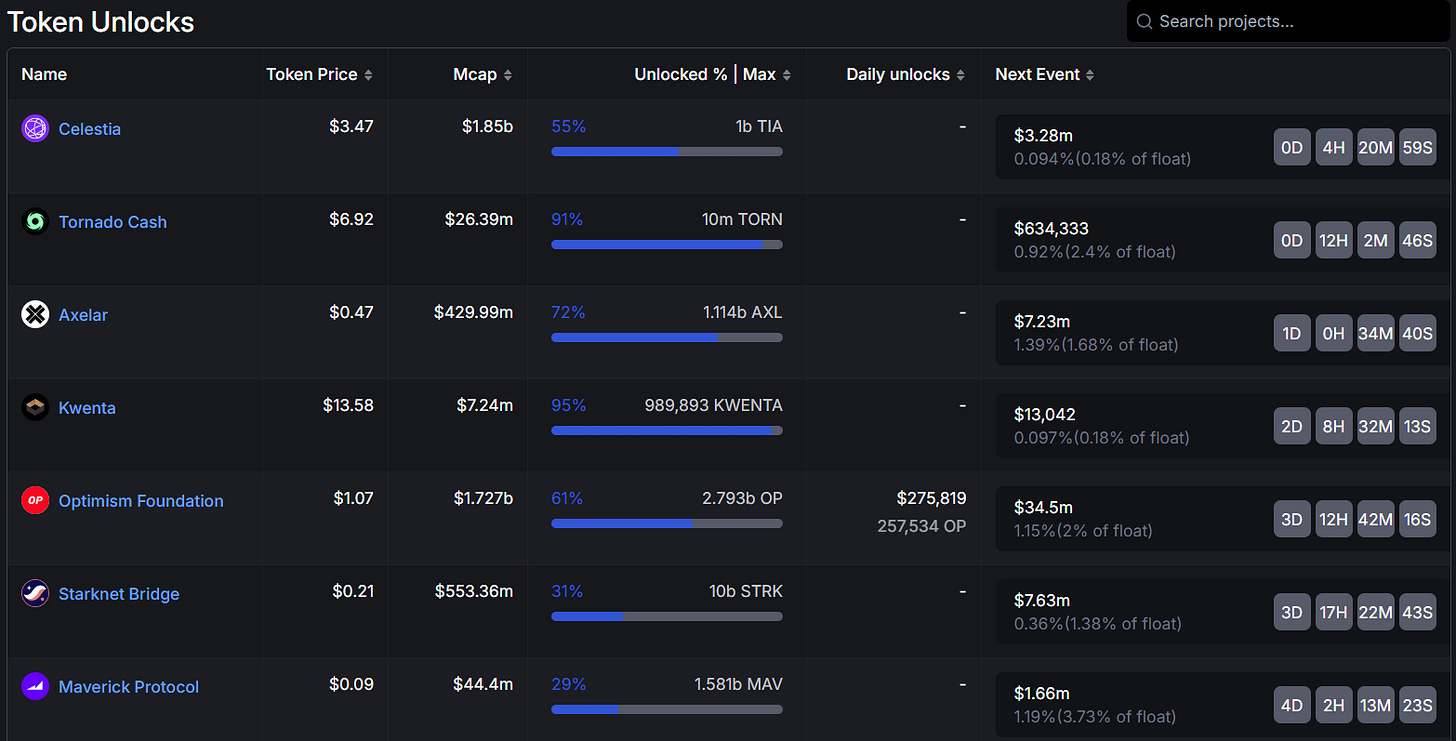Click the Optimism Foundation OP logo icon
Image resolution: width=1456 pixels, height=741 pixels.
35,500
